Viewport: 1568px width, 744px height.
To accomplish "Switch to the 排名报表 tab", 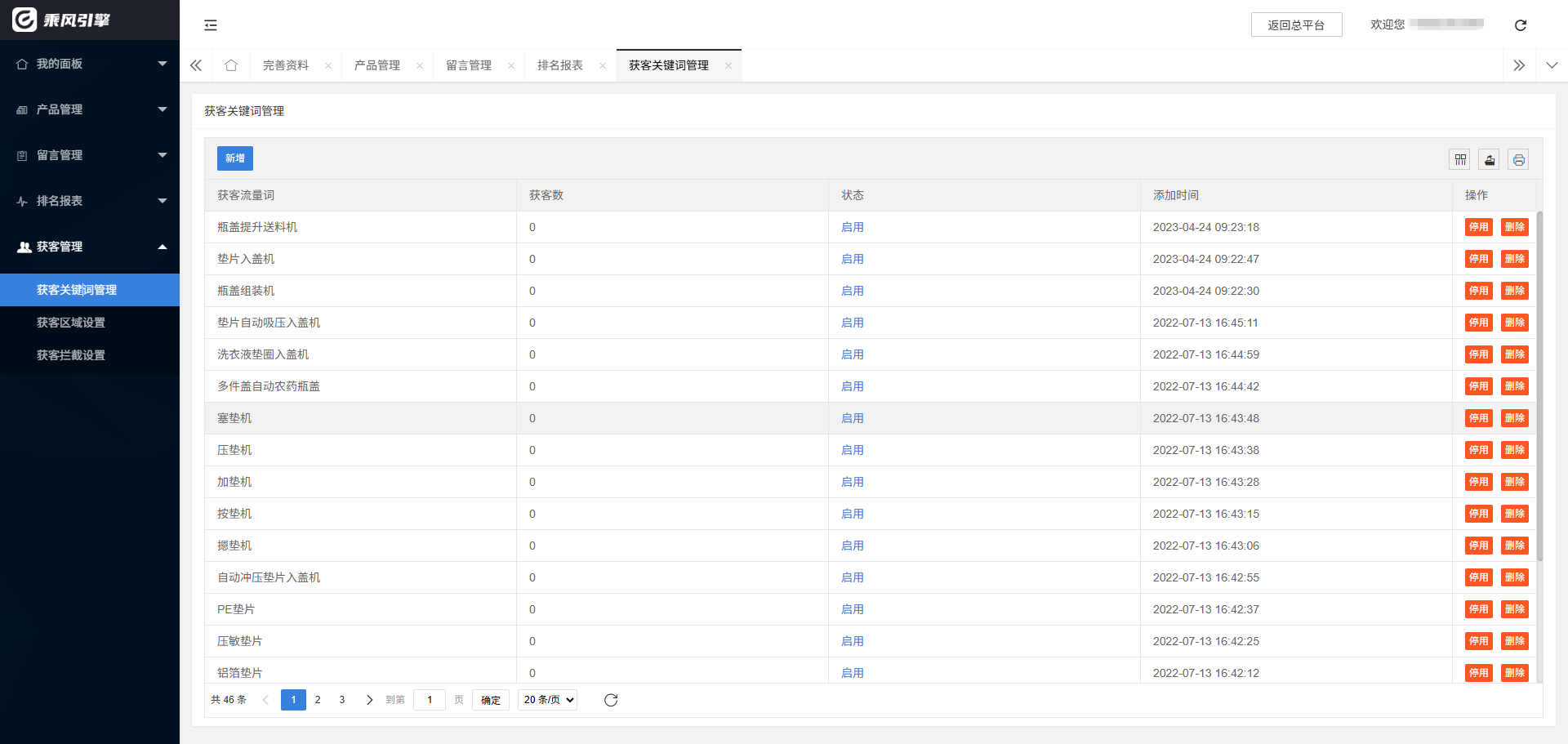I will click(x=560, y=65).
